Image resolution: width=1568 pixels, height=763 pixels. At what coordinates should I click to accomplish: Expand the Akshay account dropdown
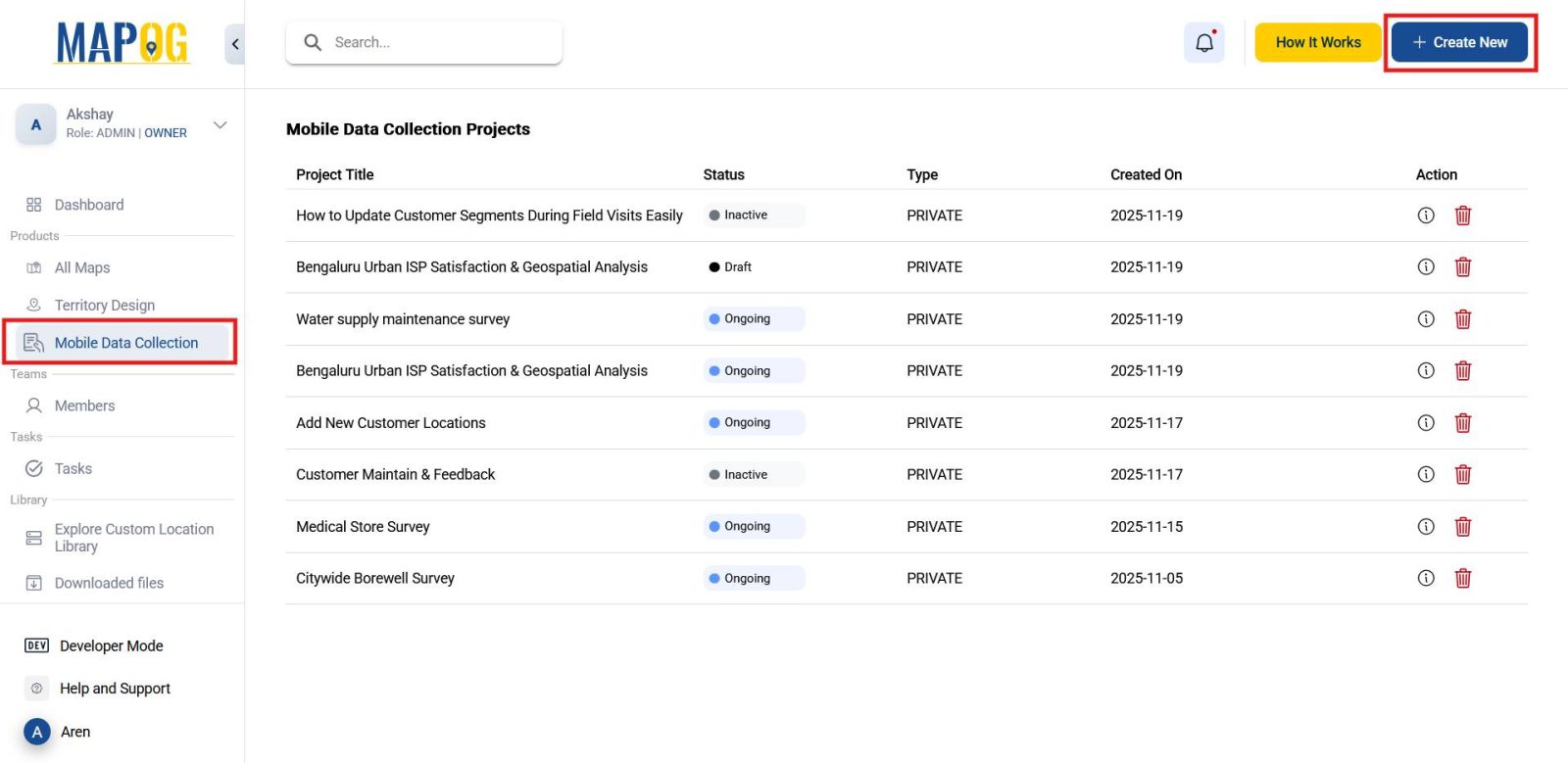pos(220,124)
